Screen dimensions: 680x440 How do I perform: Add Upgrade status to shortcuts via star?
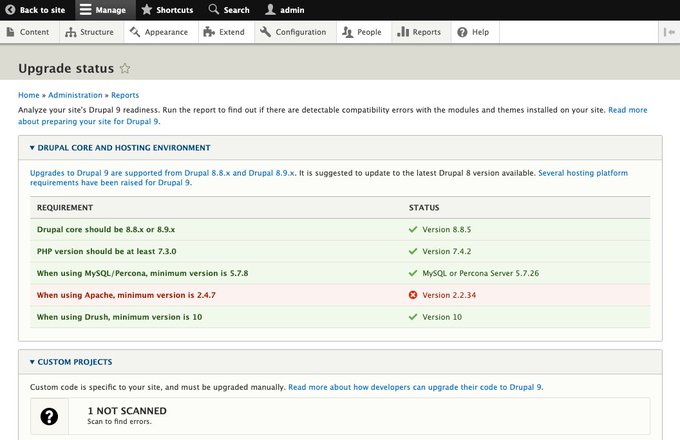(x=125, y=68)
